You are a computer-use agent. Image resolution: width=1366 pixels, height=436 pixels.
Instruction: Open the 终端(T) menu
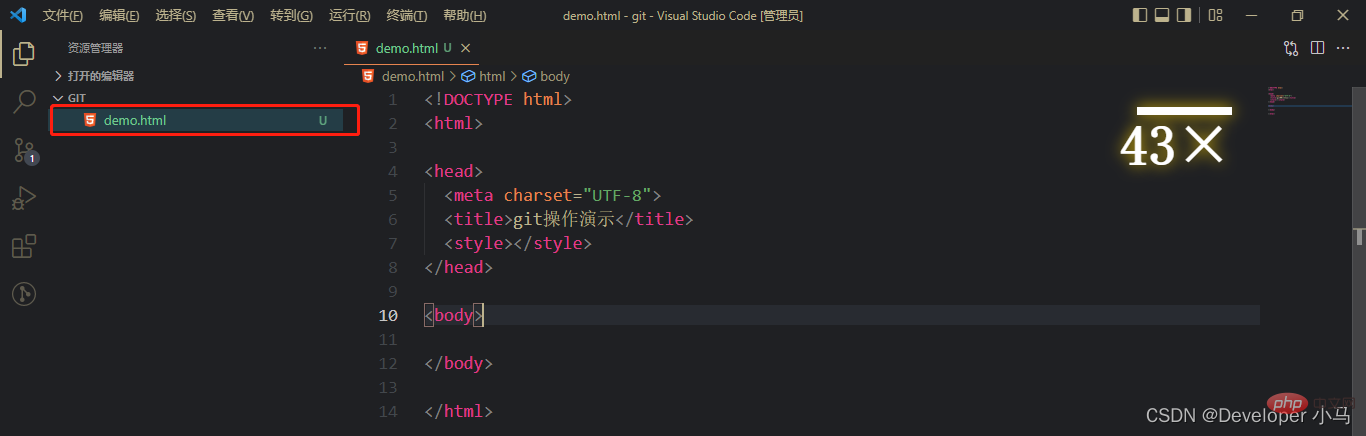(x=406, y=16)
